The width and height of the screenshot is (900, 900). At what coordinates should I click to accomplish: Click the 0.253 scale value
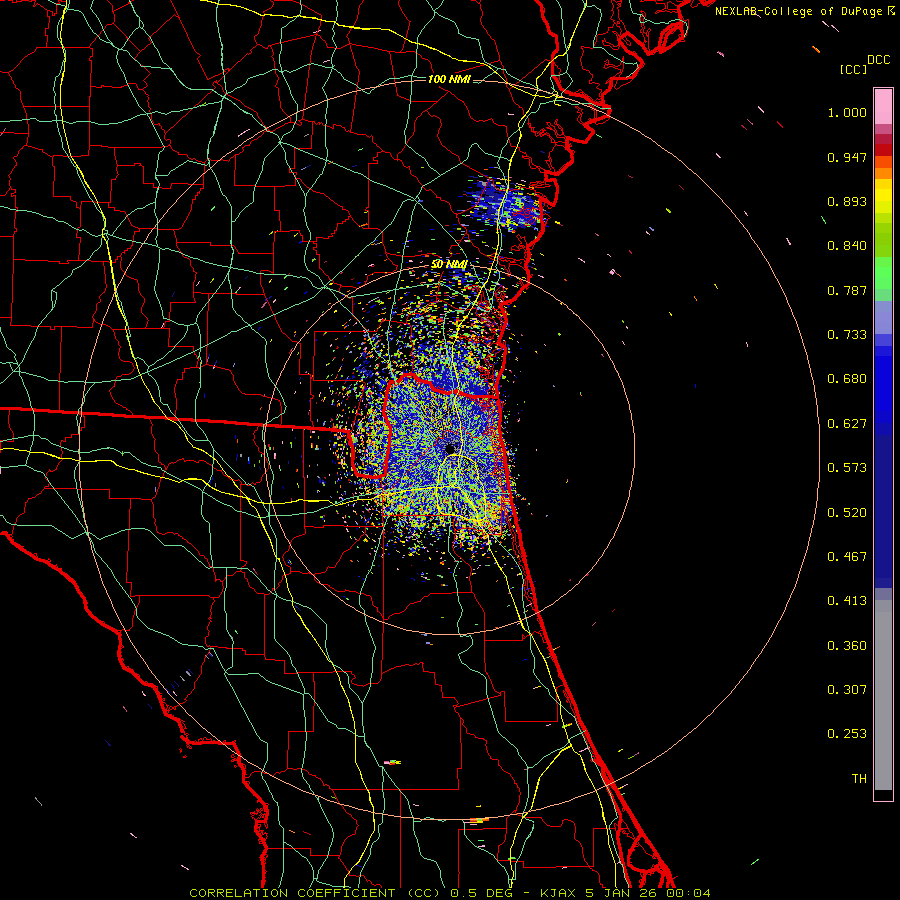tap(847, 734)
